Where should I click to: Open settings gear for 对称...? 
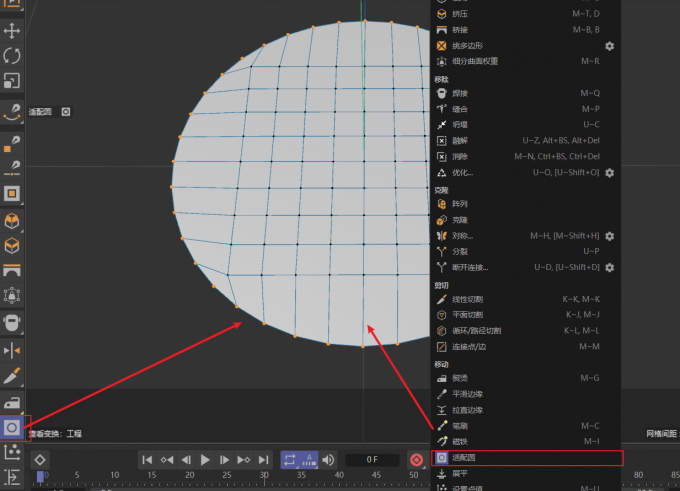(x=609, y=236)
